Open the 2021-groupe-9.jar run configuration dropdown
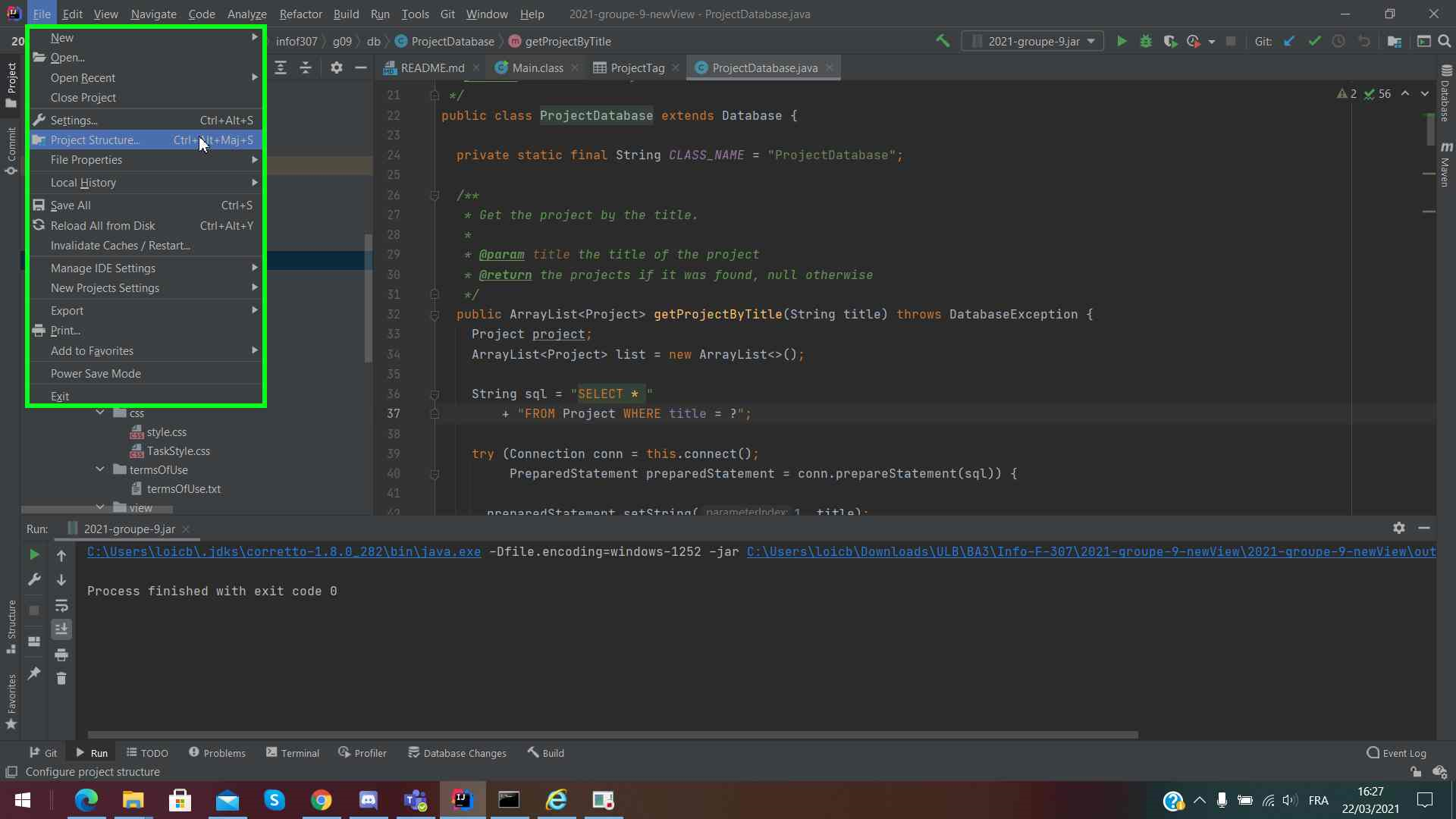Image resolution: width=1456 pixels, height=819 pixels. tap(1033, 42)
